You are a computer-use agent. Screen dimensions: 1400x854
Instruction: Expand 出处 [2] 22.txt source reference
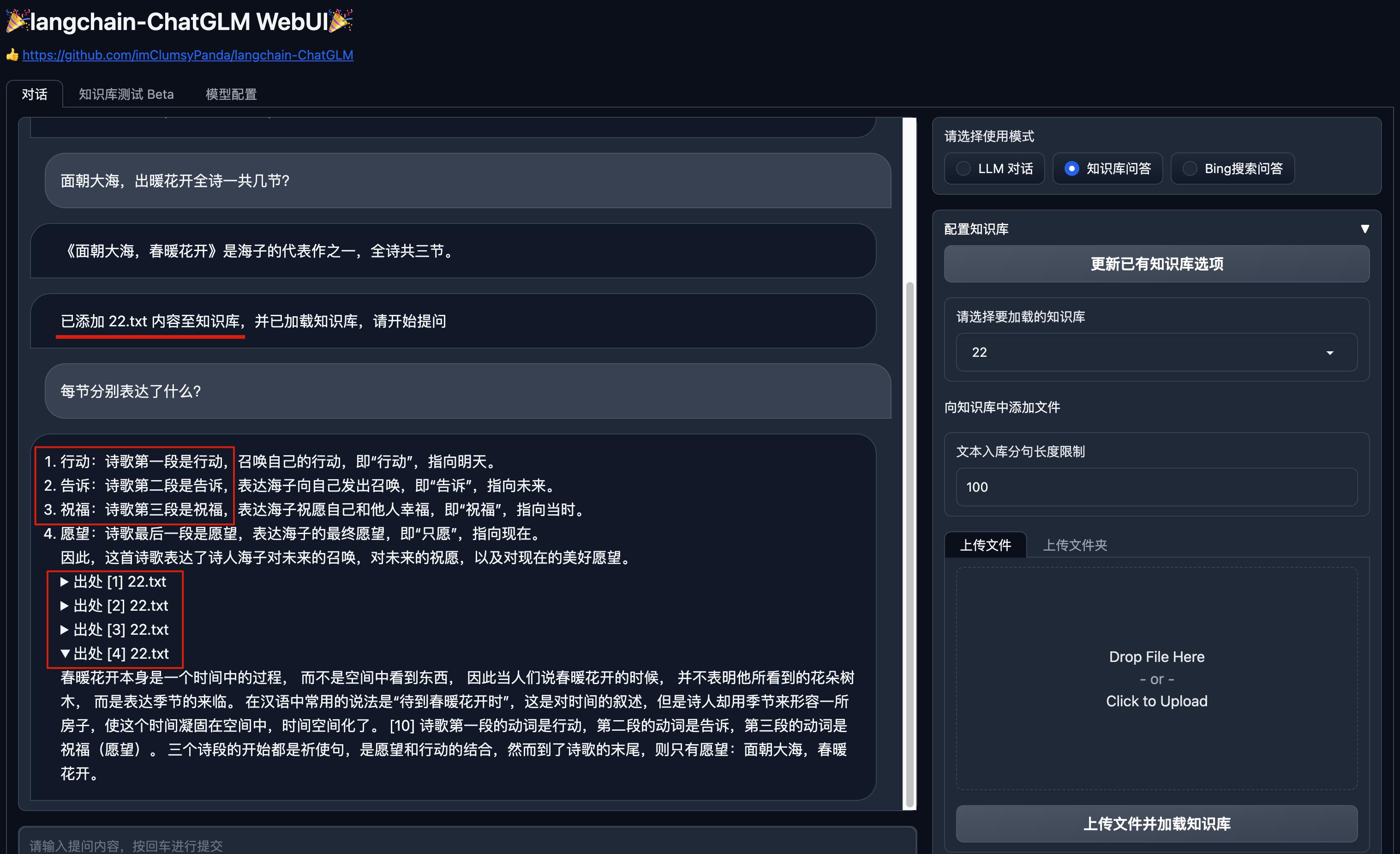click(114, 605)
